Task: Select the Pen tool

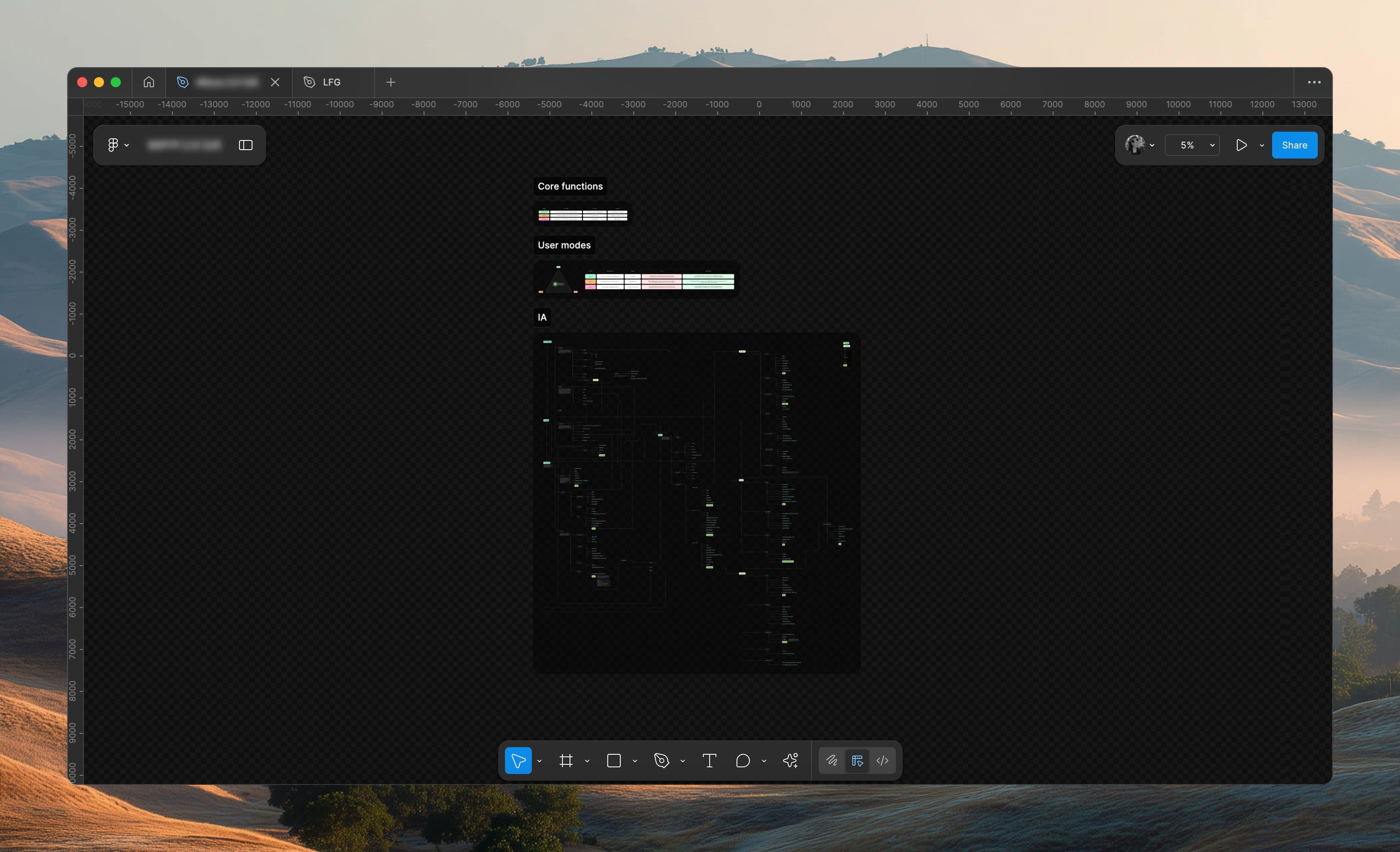Action: pos(662,761)
